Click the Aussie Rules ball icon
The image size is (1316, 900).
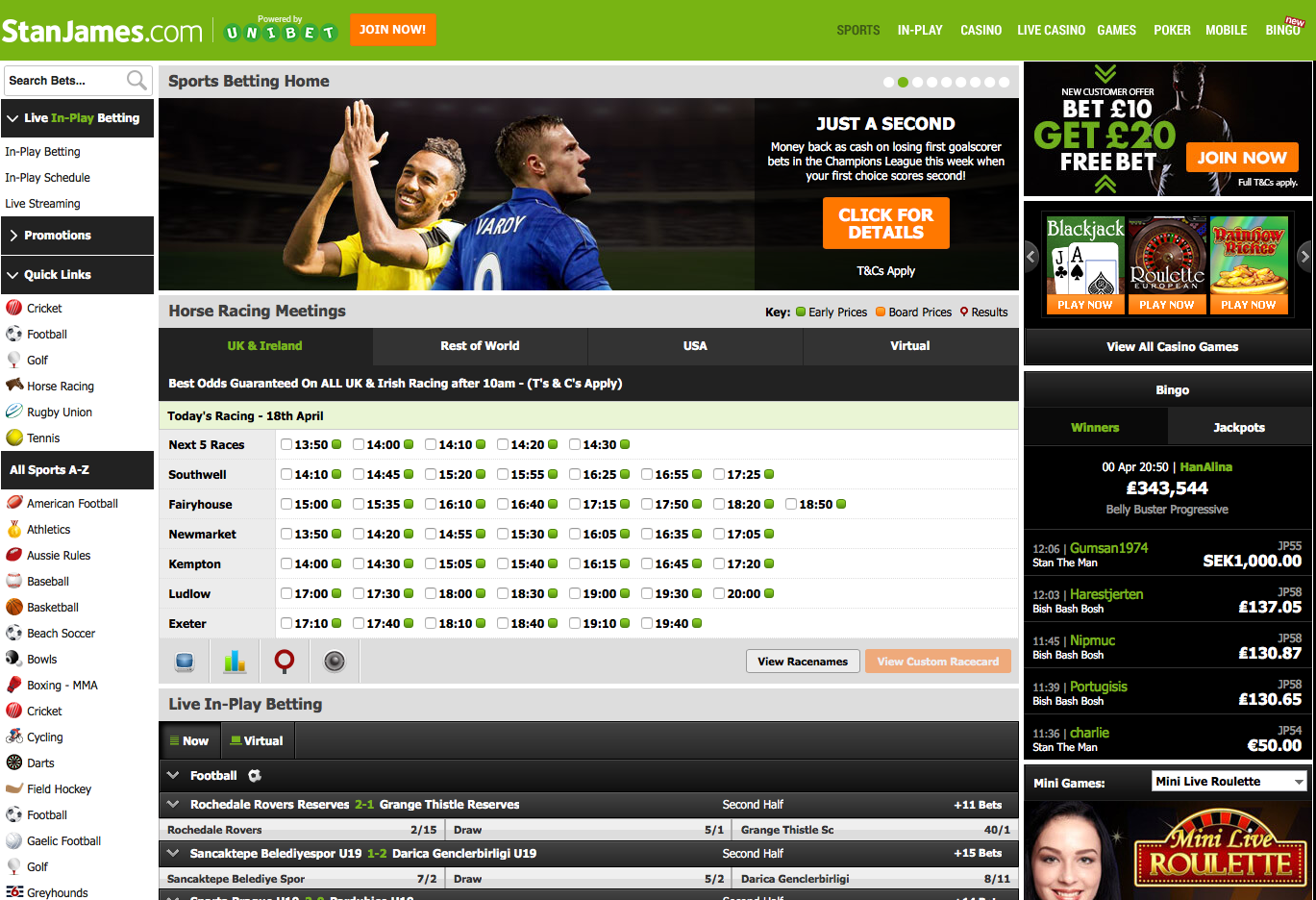13,555
